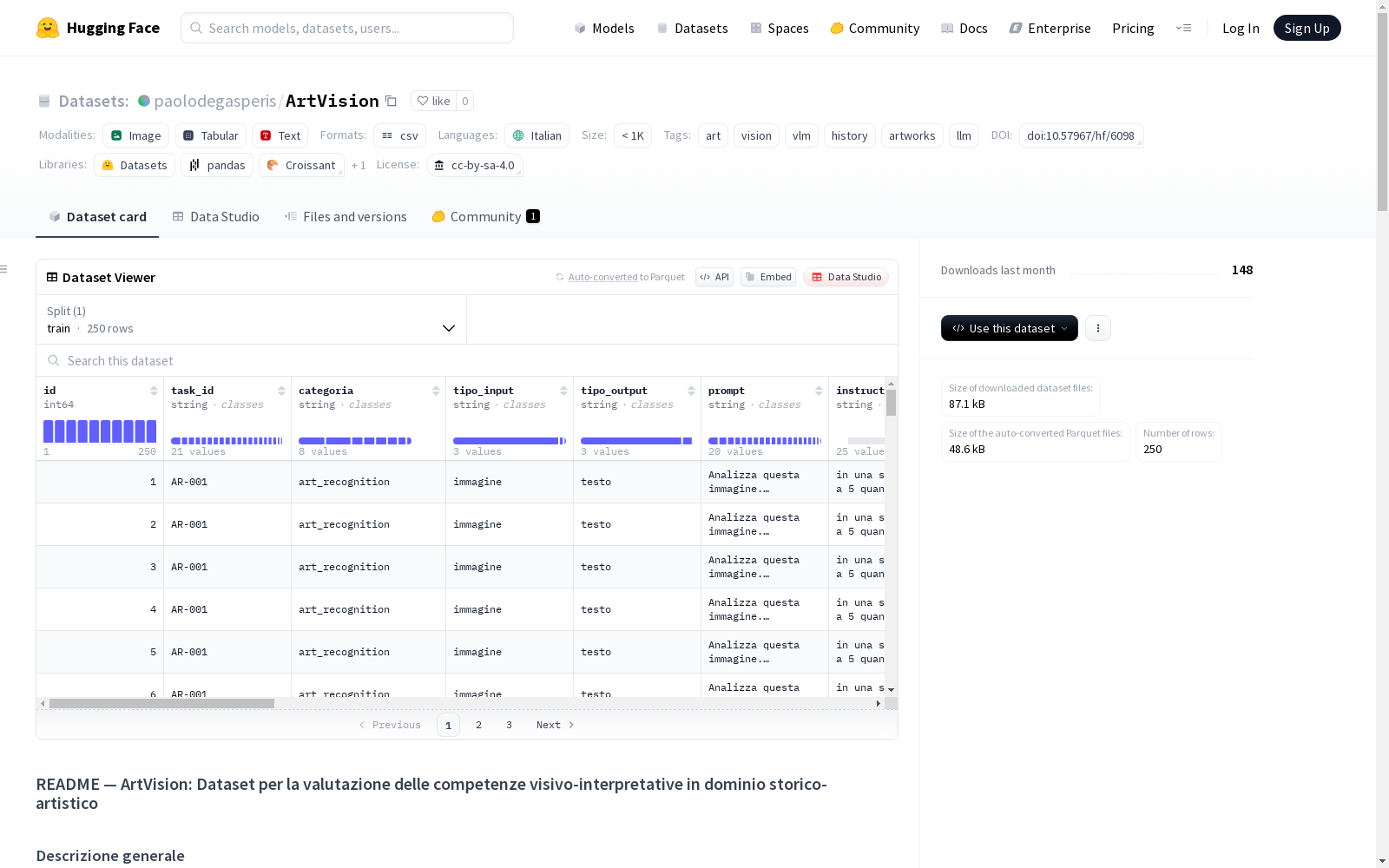
Task: Go to page 2 of the dataset
Action: coord(478,725)
